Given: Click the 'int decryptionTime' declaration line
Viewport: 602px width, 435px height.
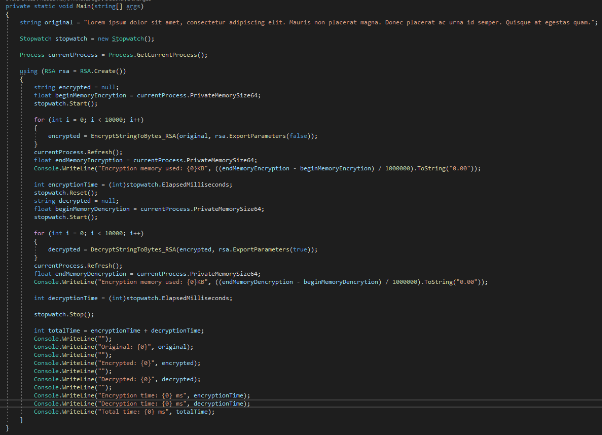Looking at the screenshot, I should 133,298.
